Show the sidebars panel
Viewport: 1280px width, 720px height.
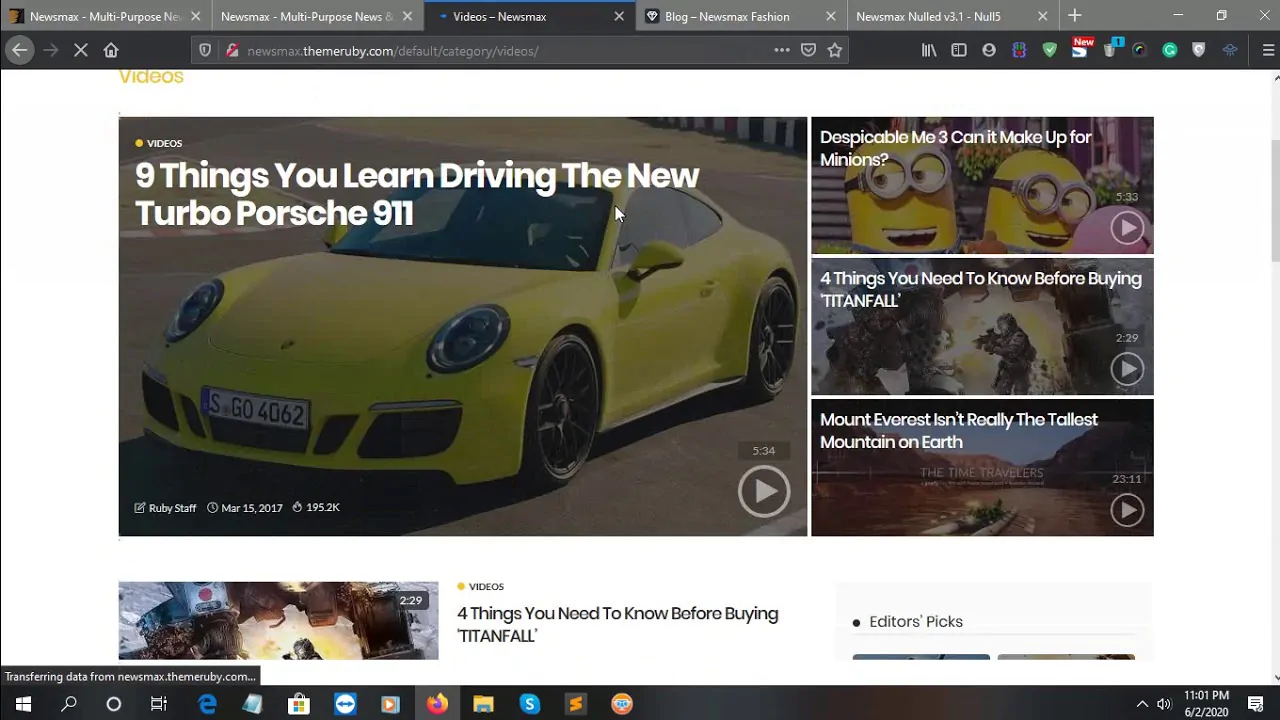[959, 50]
